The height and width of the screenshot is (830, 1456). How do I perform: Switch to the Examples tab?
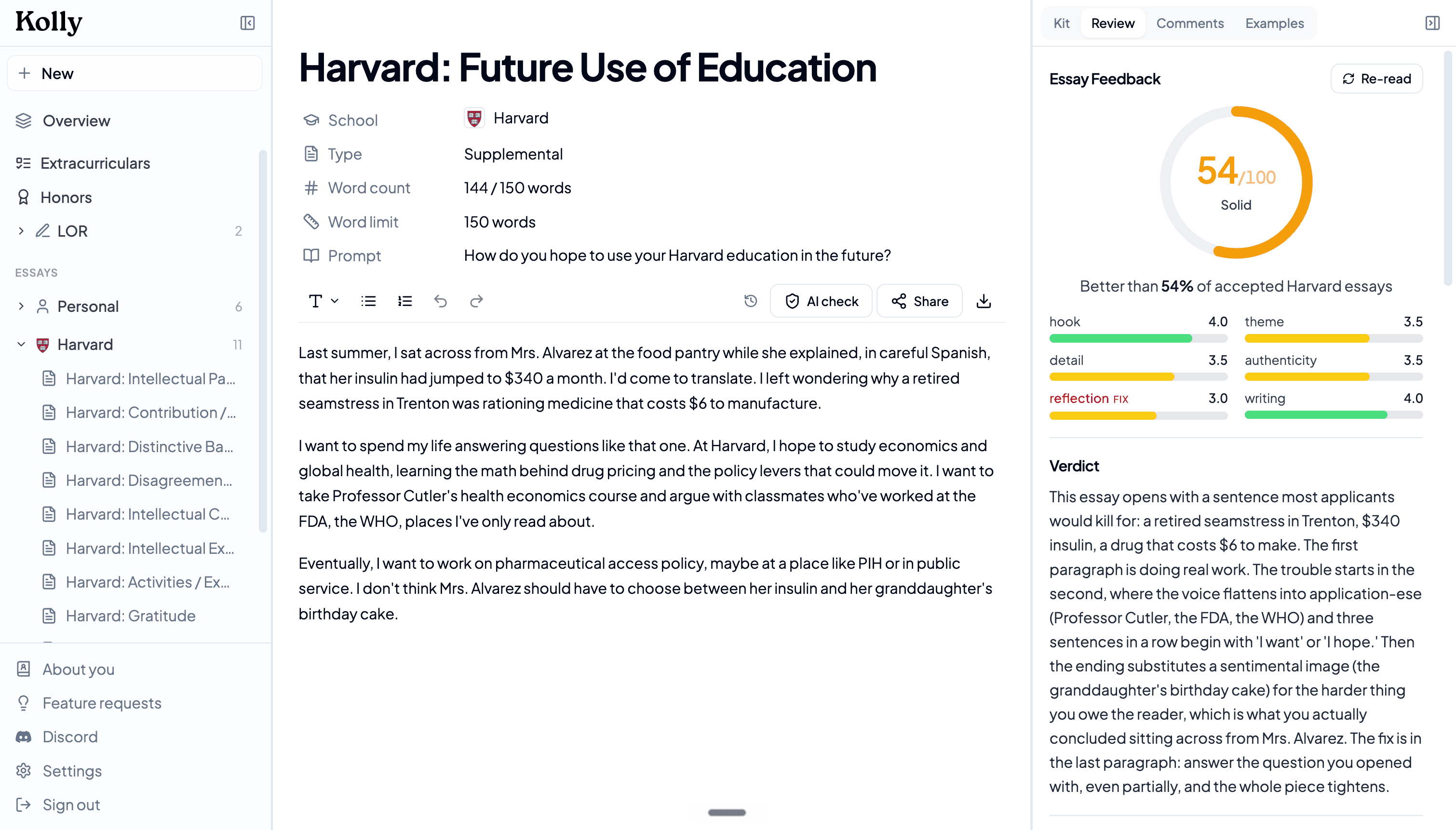coord(1275,23)
